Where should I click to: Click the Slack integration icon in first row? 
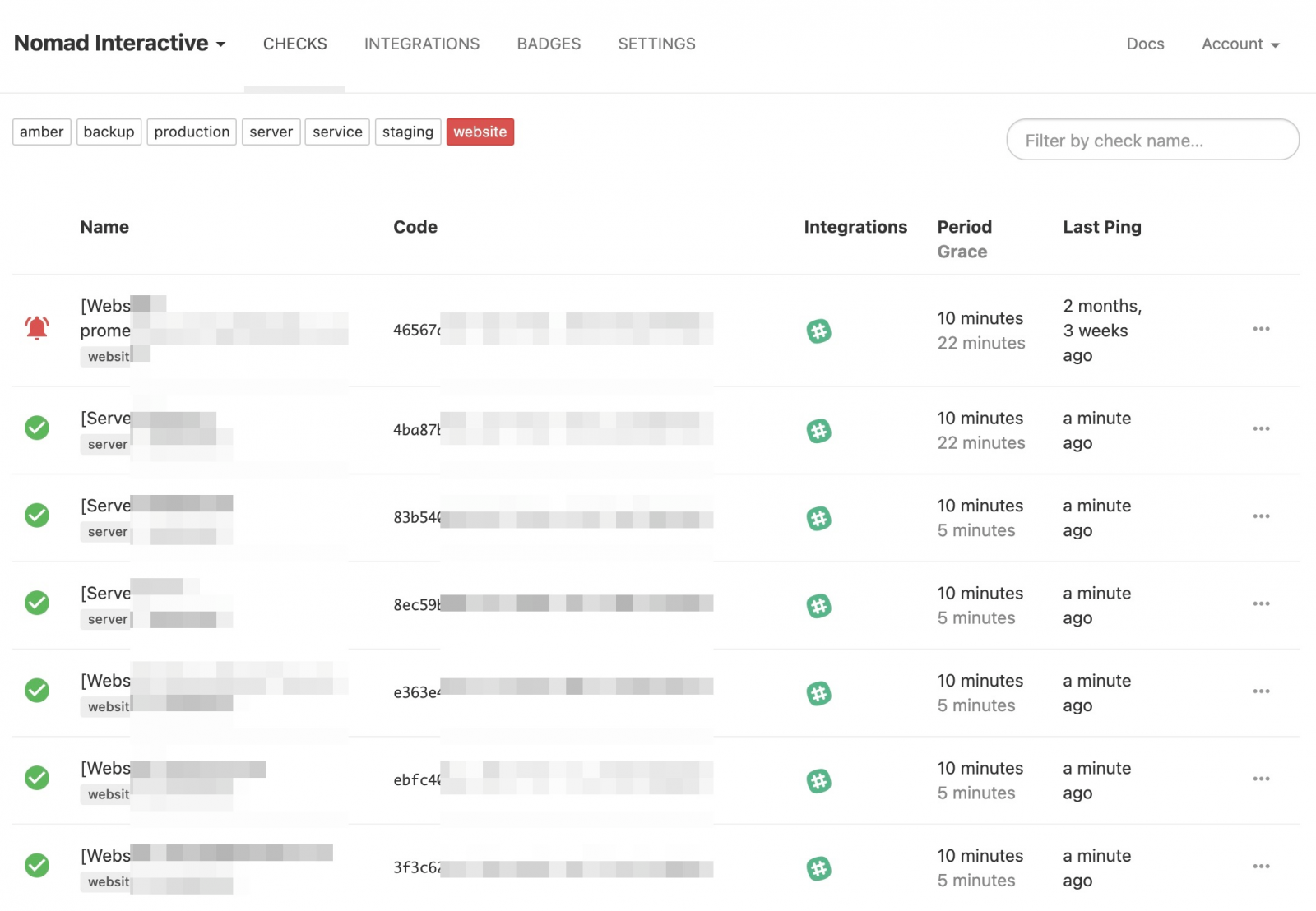[818, 331]
